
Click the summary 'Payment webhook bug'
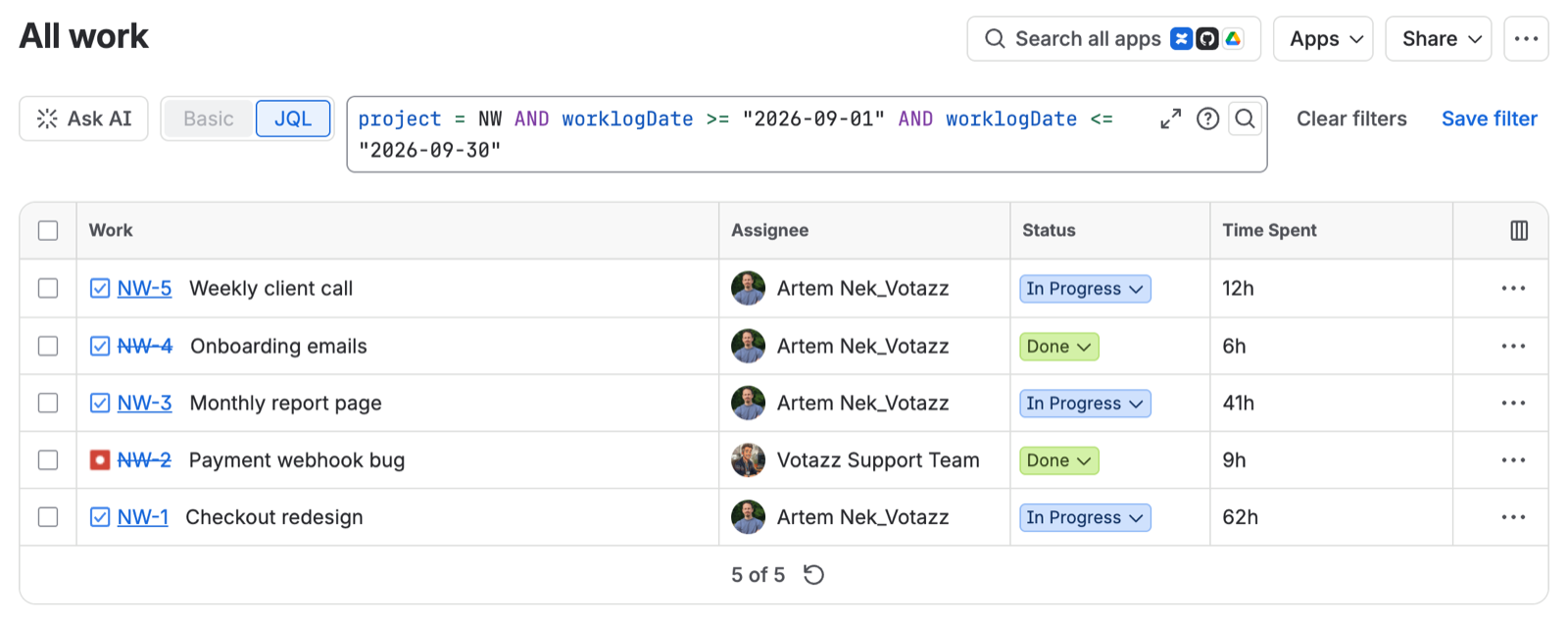[297, 459]
